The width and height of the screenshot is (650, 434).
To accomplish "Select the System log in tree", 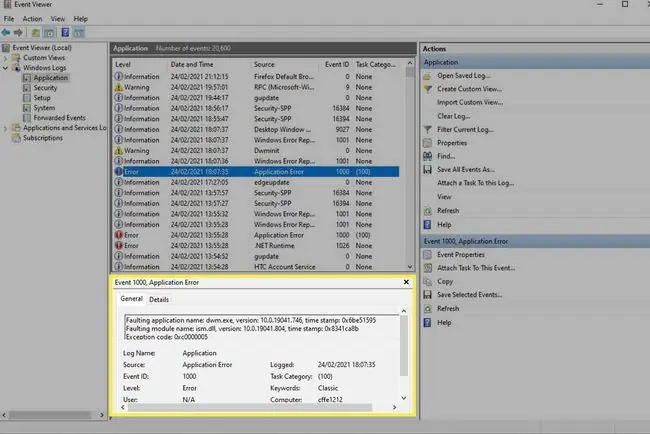I will [x=44, y=108].
